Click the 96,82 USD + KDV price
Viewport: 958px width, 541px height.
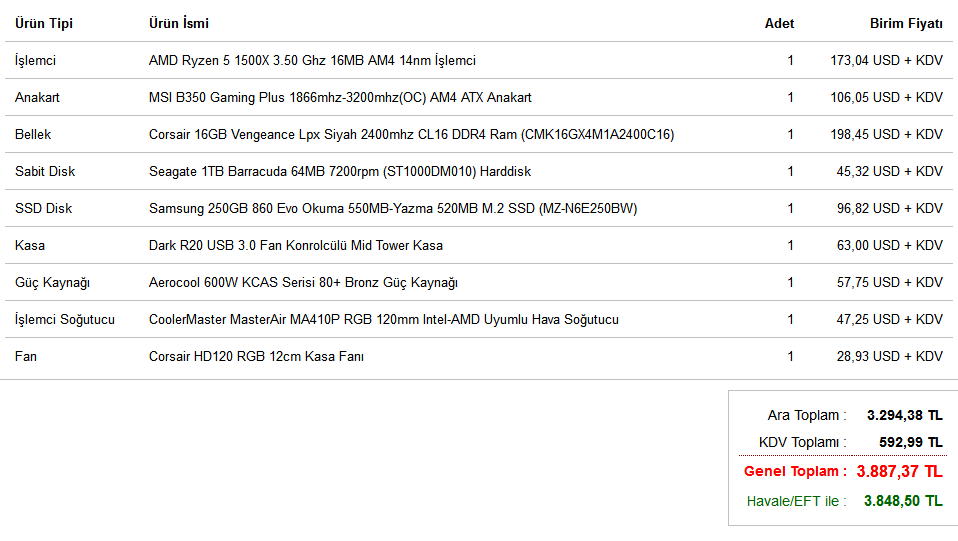coord(890,208)
